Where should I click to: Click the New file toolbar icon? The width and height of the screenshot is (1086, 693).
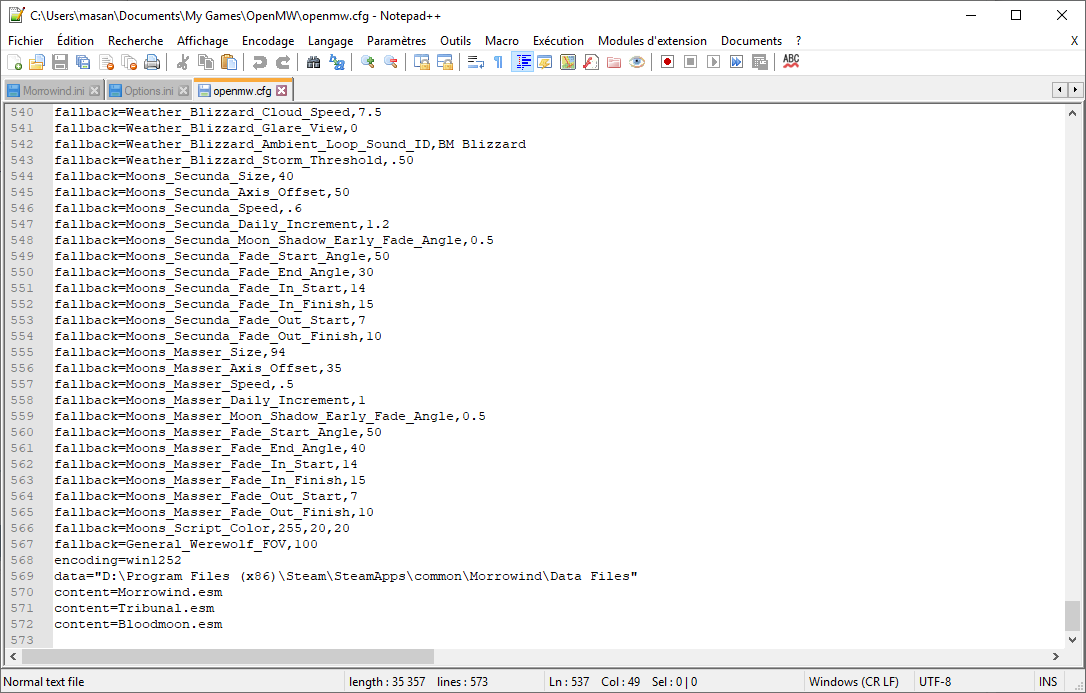15,62
